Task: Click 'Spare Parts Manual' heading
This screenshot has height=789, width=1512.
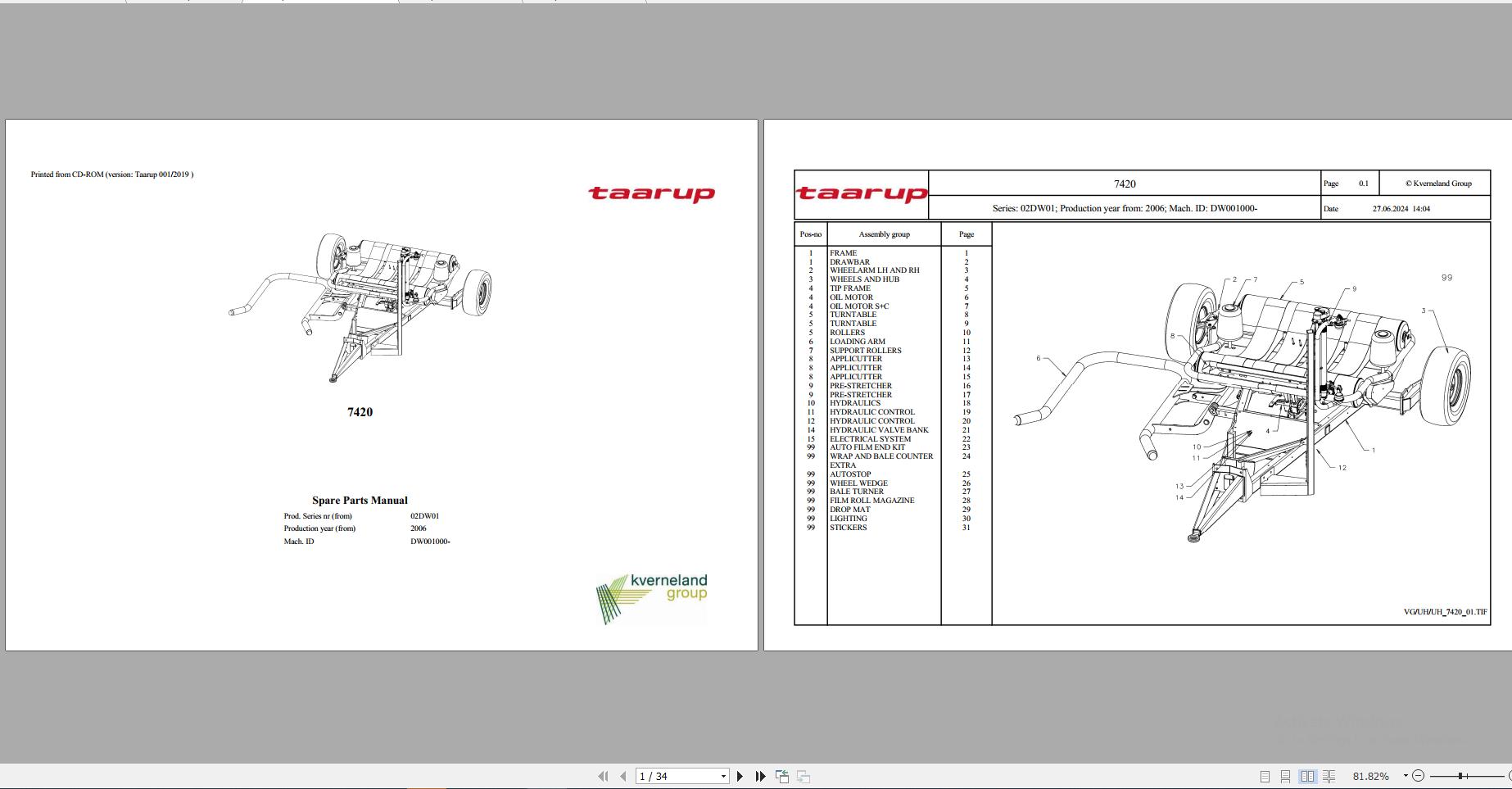Action: click(x=360, y=500)
